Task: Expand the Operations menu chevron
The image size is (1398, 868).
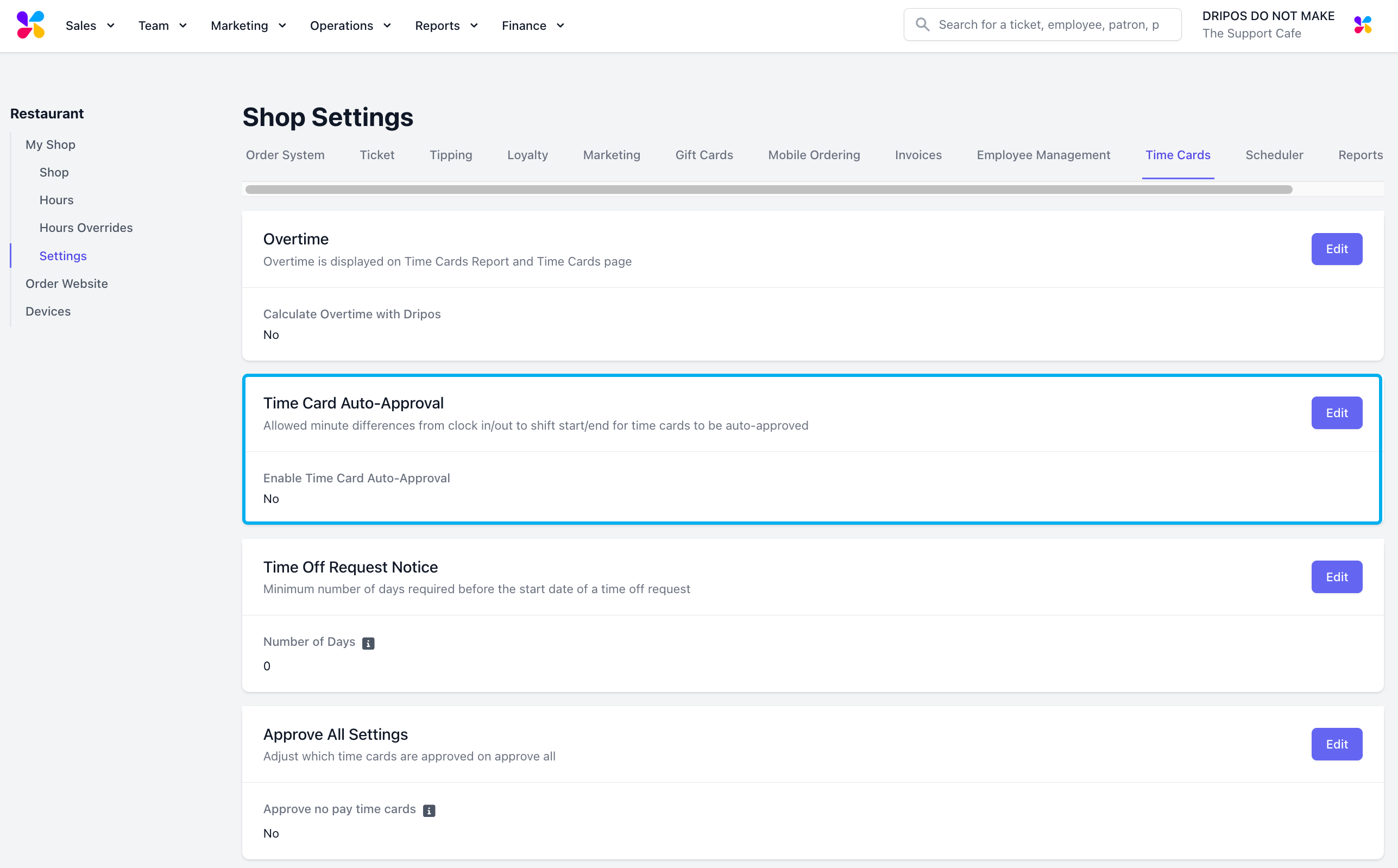Action: 387,26
